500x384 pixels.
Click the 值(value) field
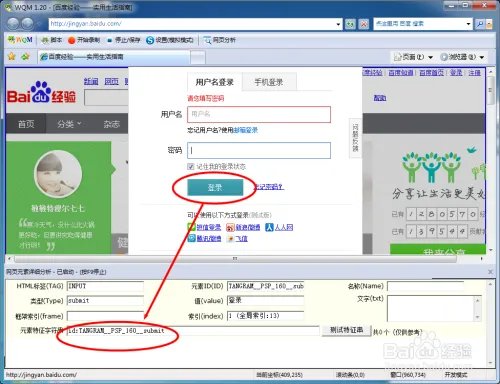point(266,301)
